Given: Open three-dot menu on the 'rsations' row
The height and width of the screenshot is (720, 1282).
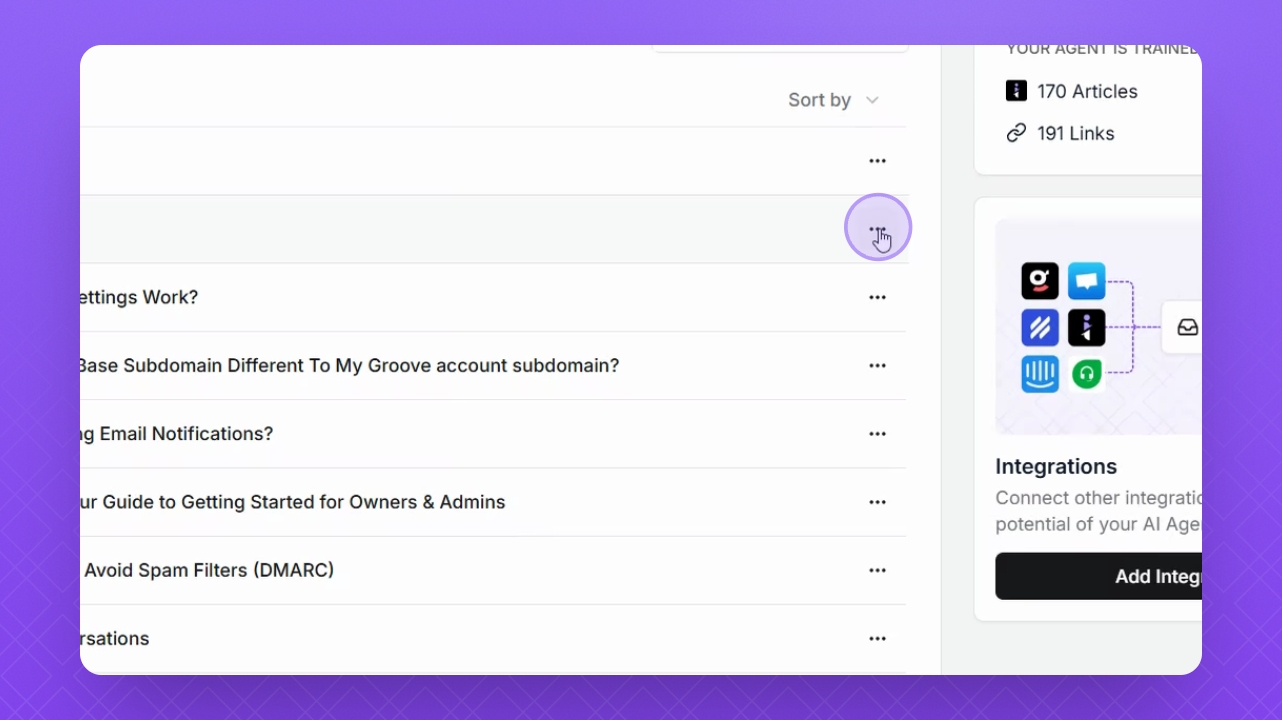Looking at the screenshot, I should pyautogui.click(x=878, y=639).
